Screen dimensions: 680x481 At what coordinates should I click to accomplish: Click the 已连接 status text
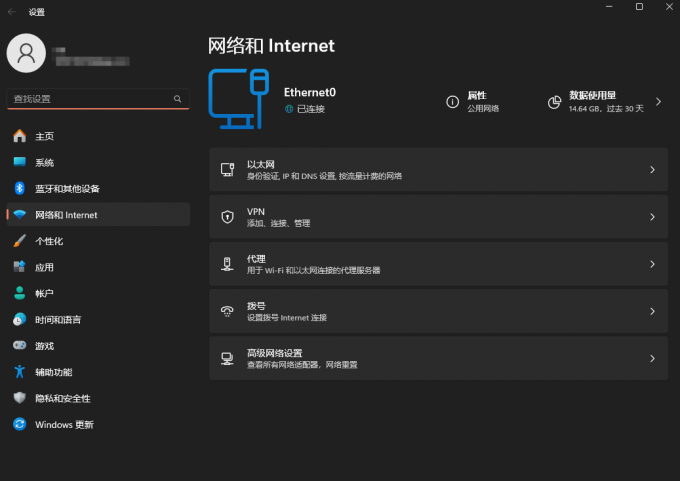coord(311,109)
